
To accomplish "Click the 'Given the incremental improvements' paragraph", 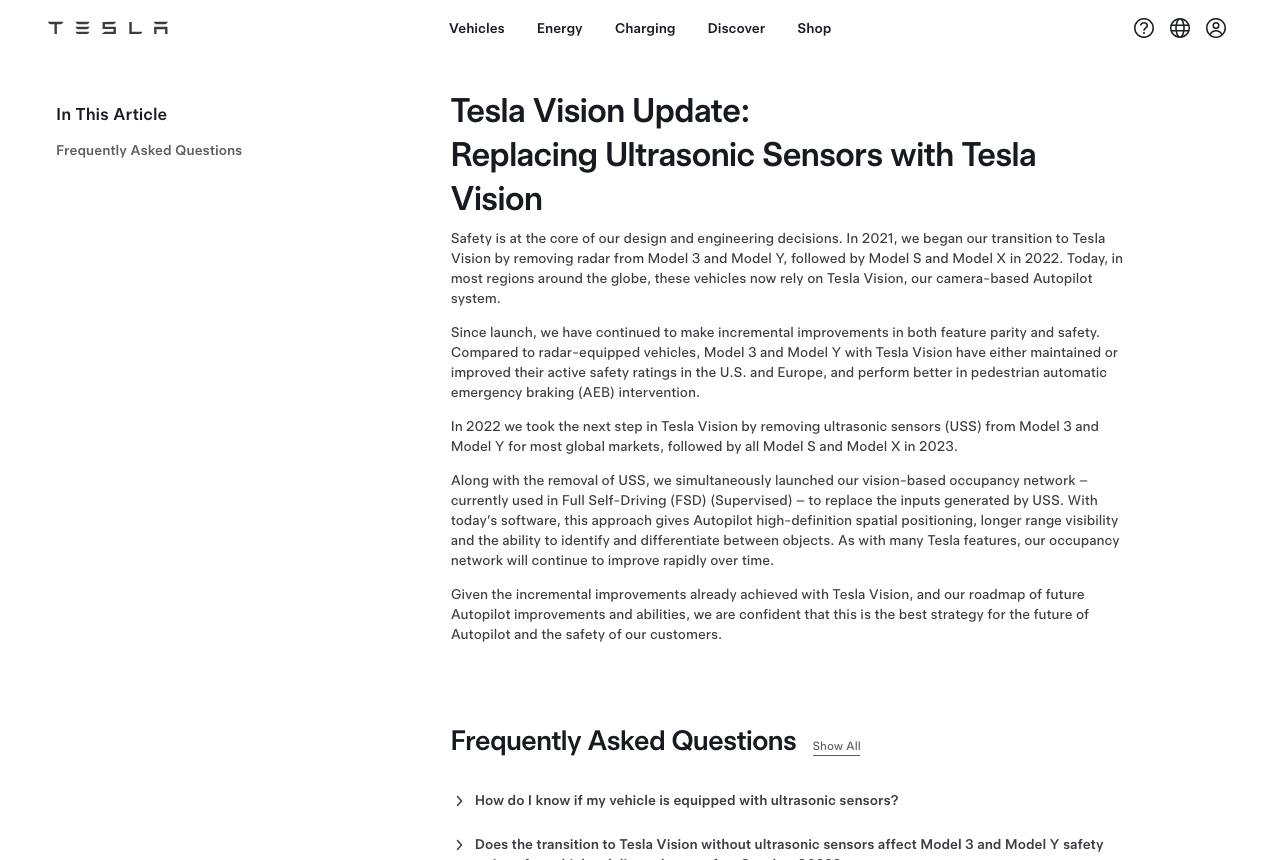I will click(770, 614).
